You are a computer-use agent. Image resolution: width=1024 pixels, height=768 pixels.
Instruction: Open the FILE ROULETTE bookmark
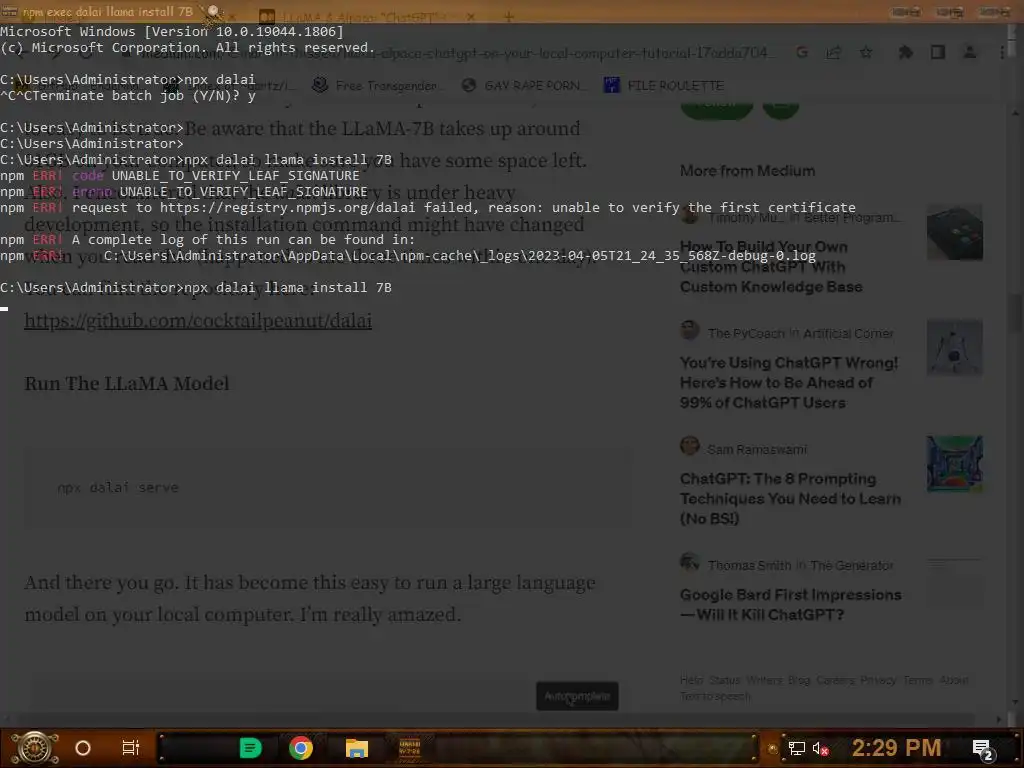pos(664,86)
